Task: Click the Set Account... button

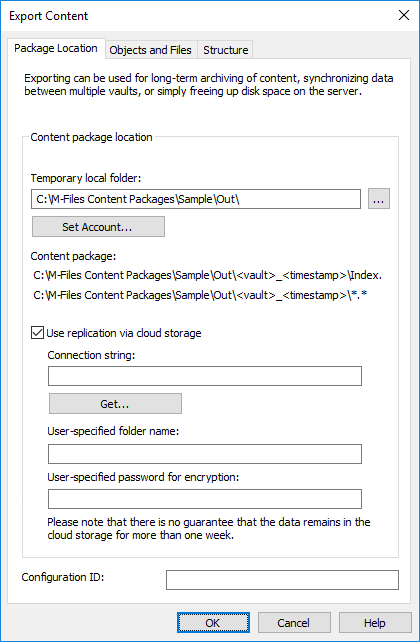Action: [x=98, y=227]
